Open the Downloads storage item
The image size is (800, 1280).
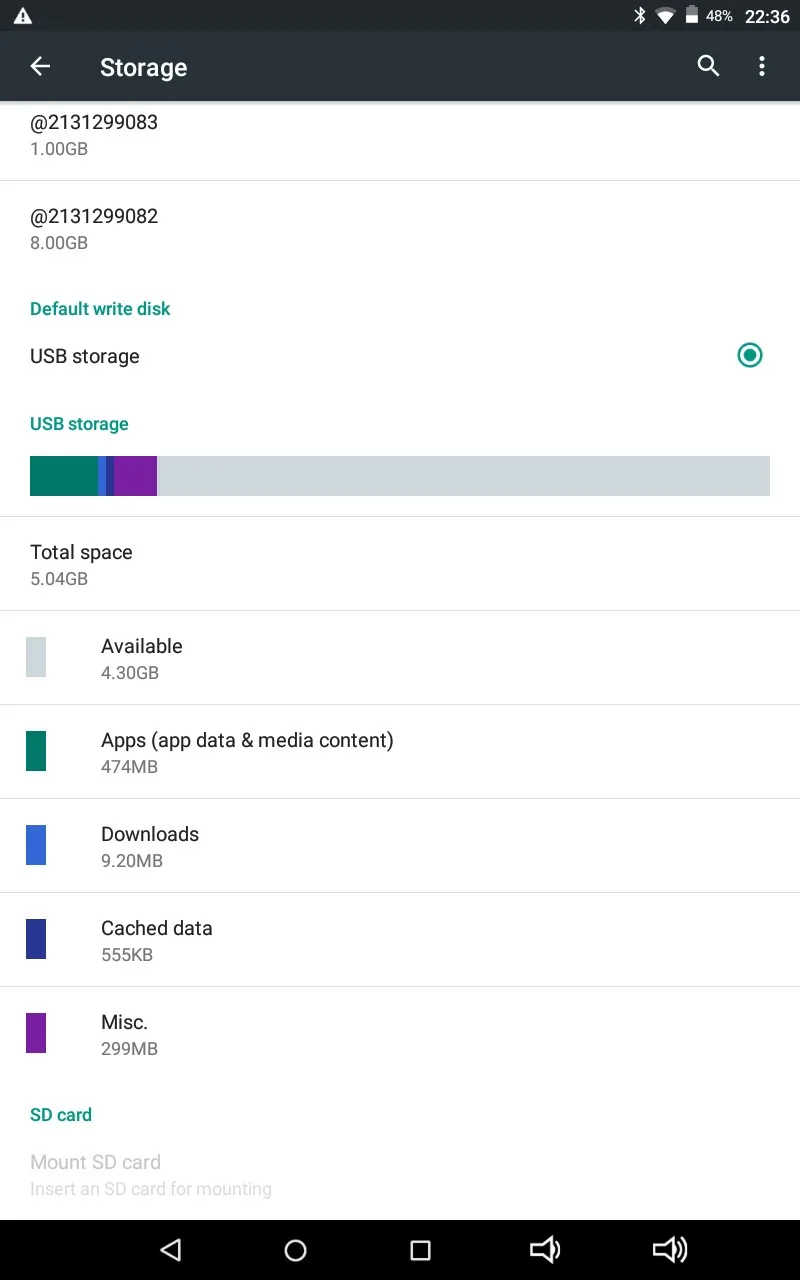pos(400,846)
